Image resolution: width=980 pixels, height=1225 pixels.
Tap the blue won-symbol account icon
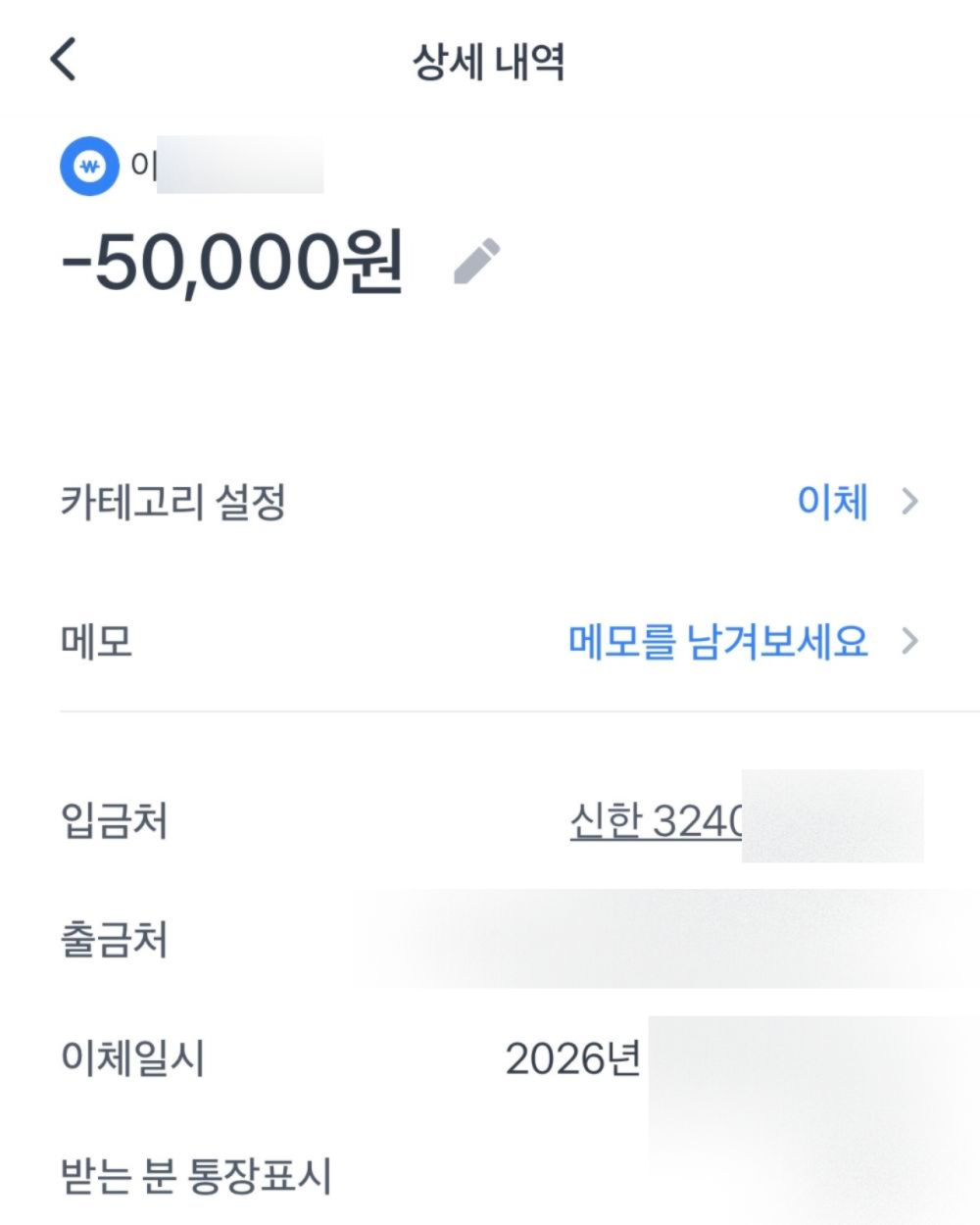point(89,168)
